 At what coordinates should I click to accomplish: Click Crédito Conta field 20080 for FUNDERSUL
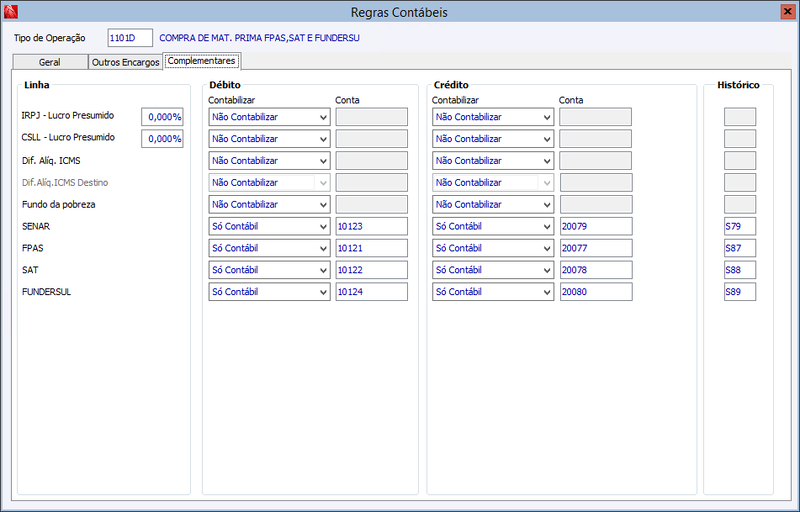tap(596, 292)
